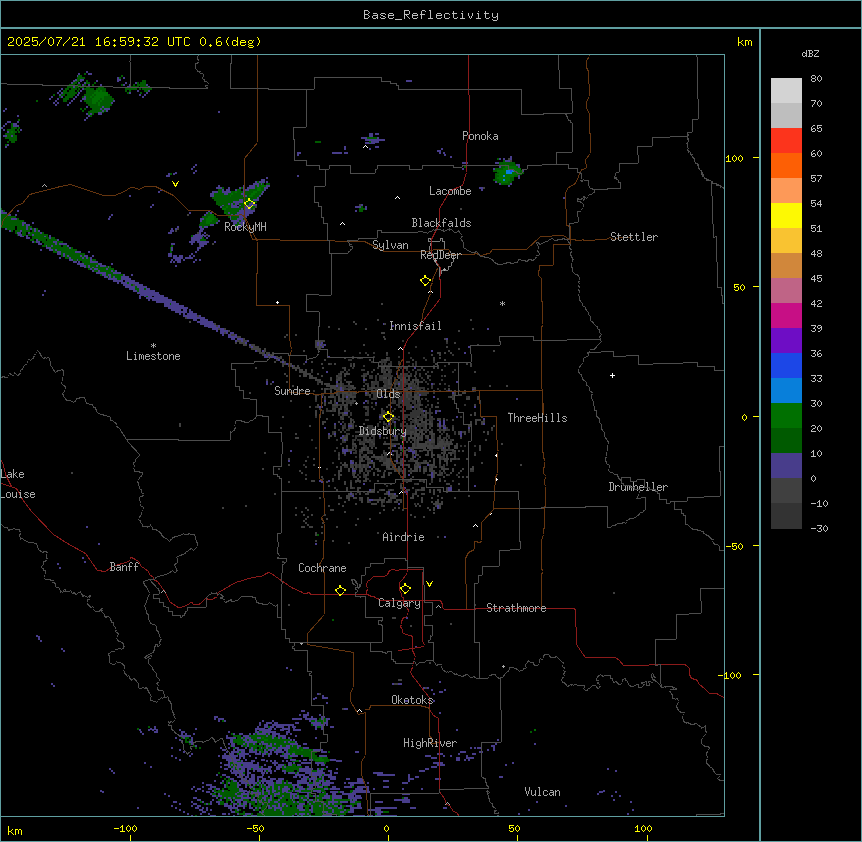Click the Limestone label
Screen dimensions: 862x842
coord(153,356)
